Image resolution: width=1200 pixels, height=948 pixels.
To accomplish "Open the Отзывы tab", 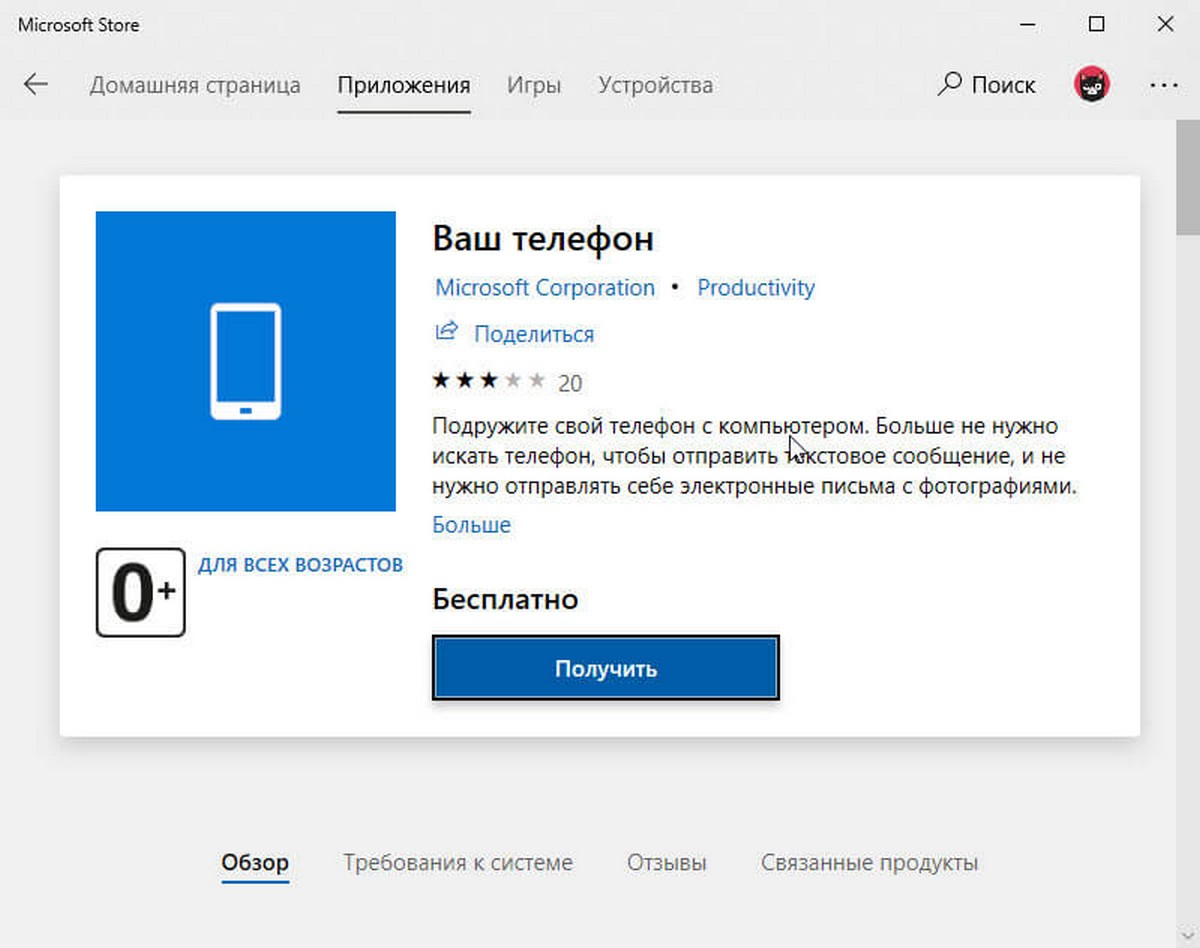I will coord(667,862).
